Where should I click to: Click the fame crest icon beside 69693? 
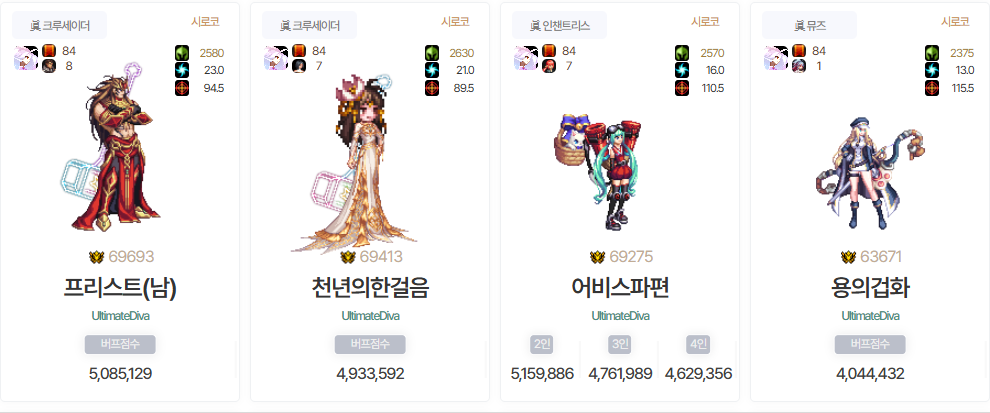coord(97,257)
